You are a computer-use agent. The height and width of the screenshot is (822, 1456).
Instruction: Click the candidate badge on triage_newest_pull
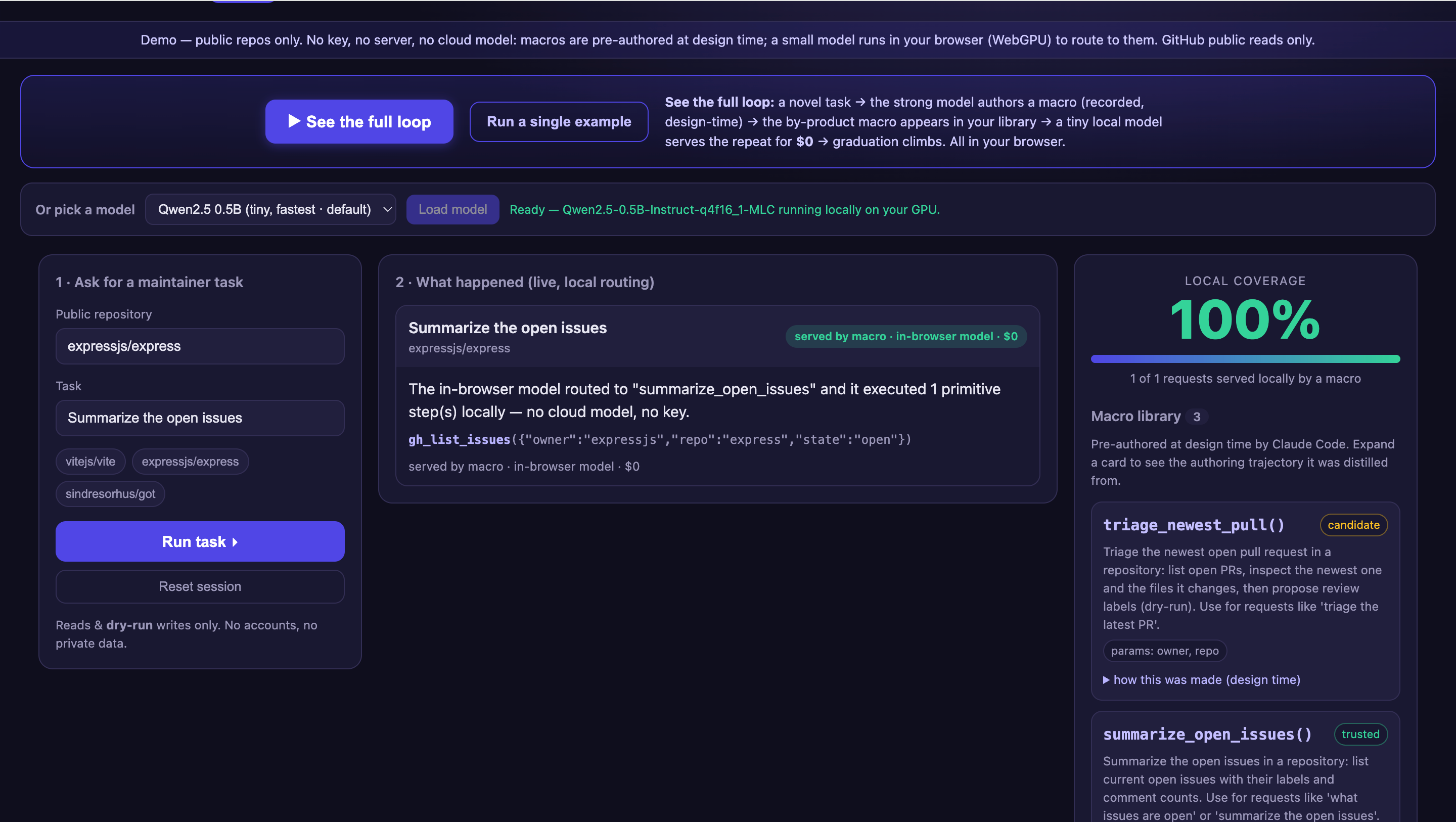[x=1353, y=525]
